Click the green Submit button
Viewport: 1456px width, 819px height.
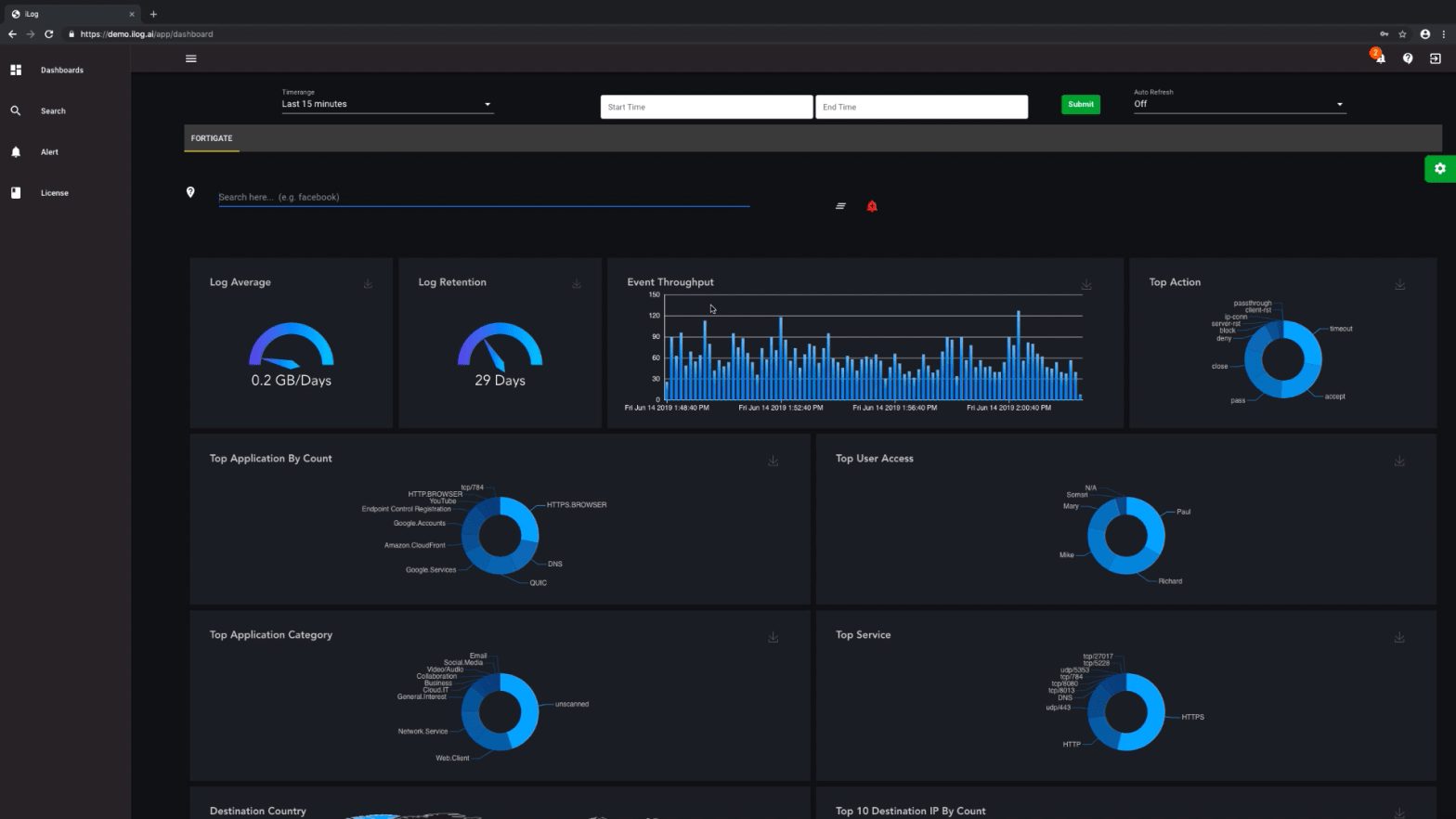click(x=1081, y=104)
